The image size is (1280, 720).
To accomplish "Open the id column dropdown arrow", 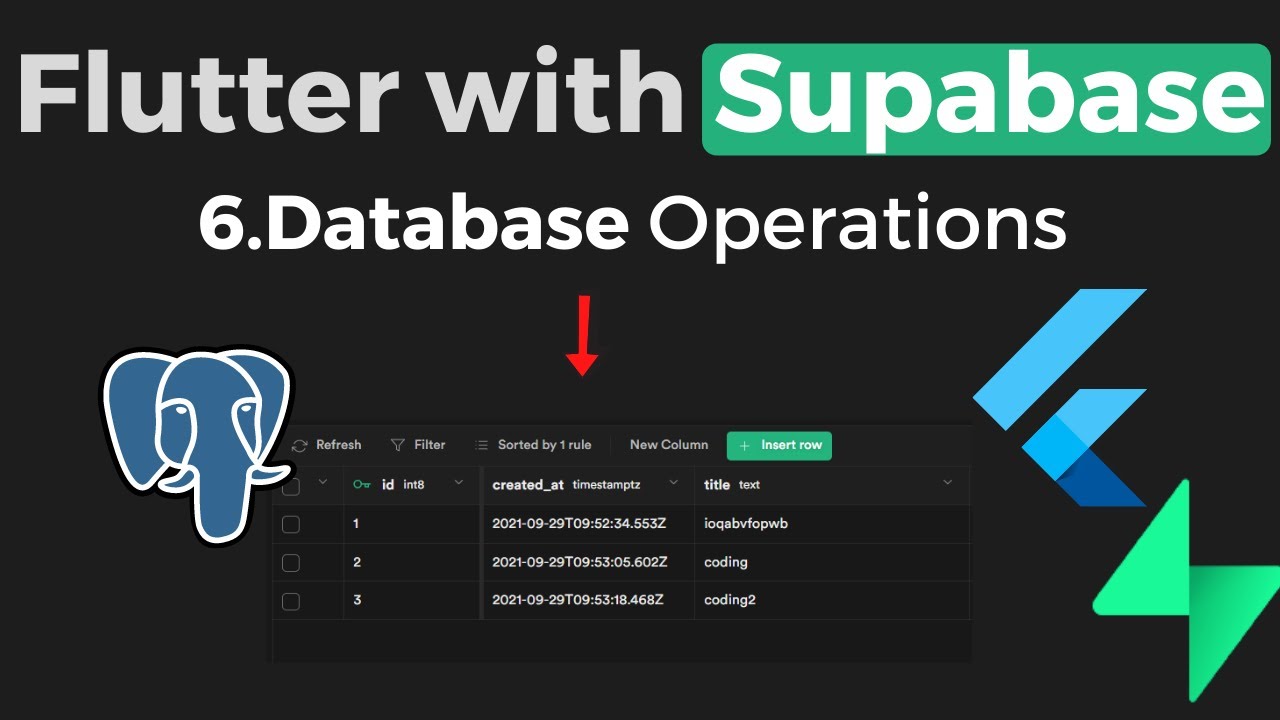I will [x=459, y=483].
